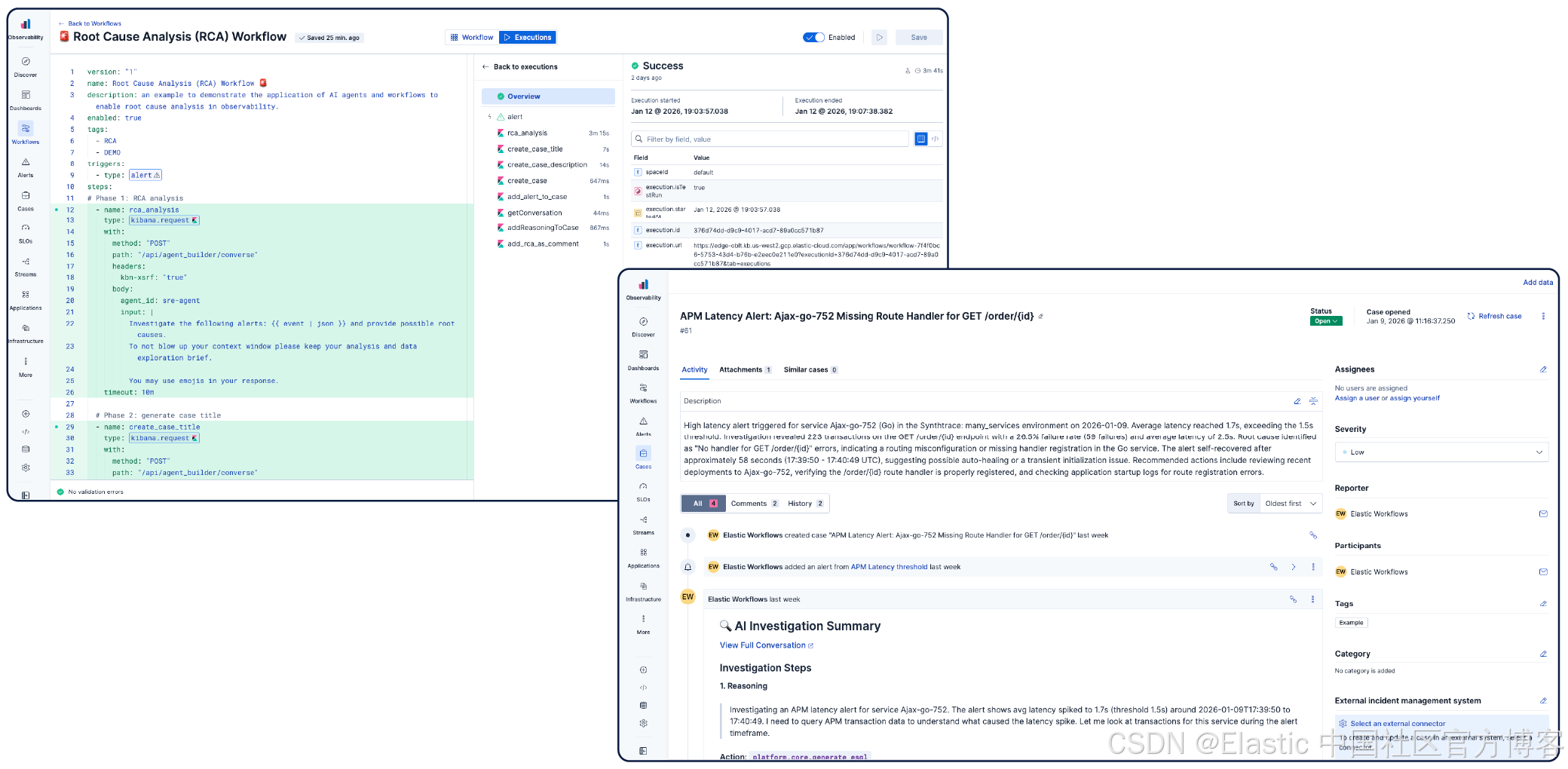The height and width of the screenshot is (769, 1568).
Task: Edit the case Description pencil icon
Action: coord(1297,401)
